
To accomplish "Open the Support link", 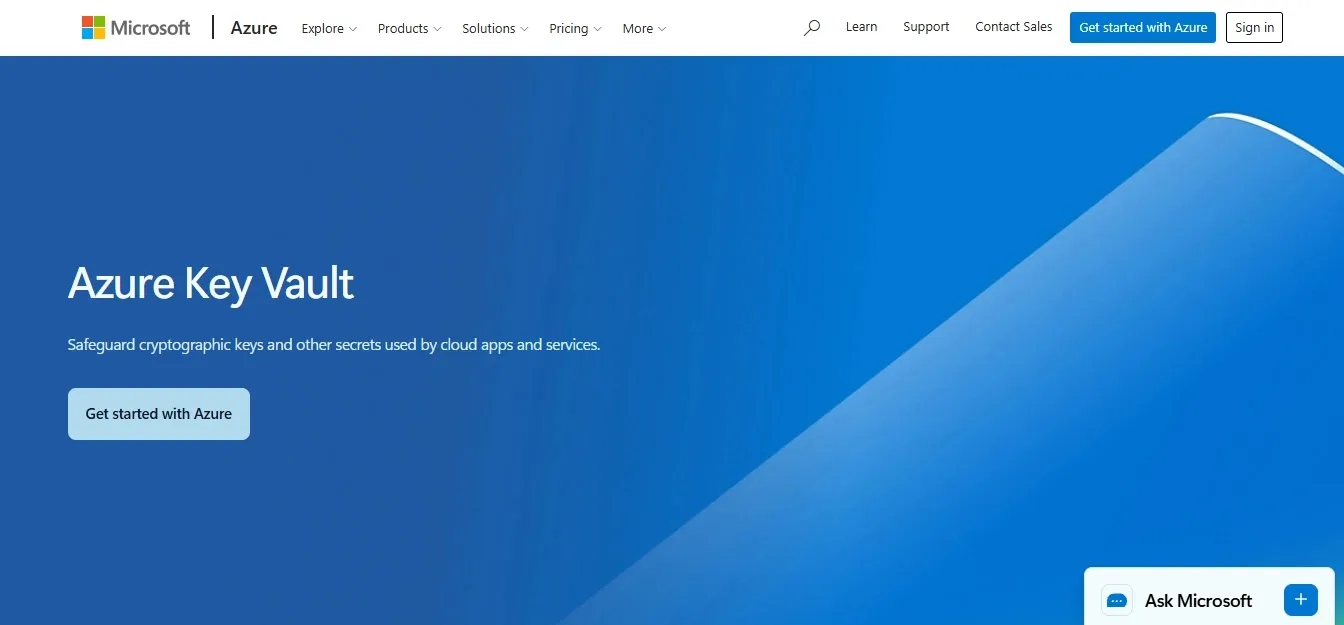I will click(926, 27).
